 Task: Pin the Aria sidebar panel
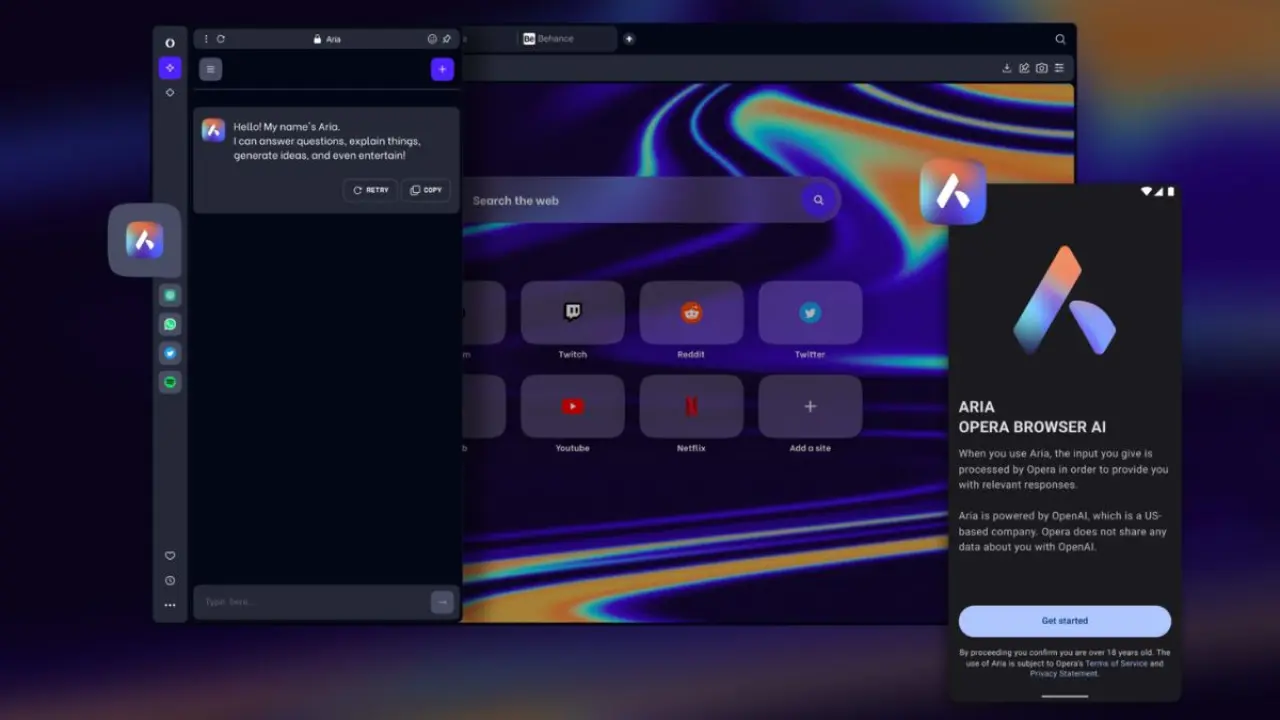(x=447, y=39)
